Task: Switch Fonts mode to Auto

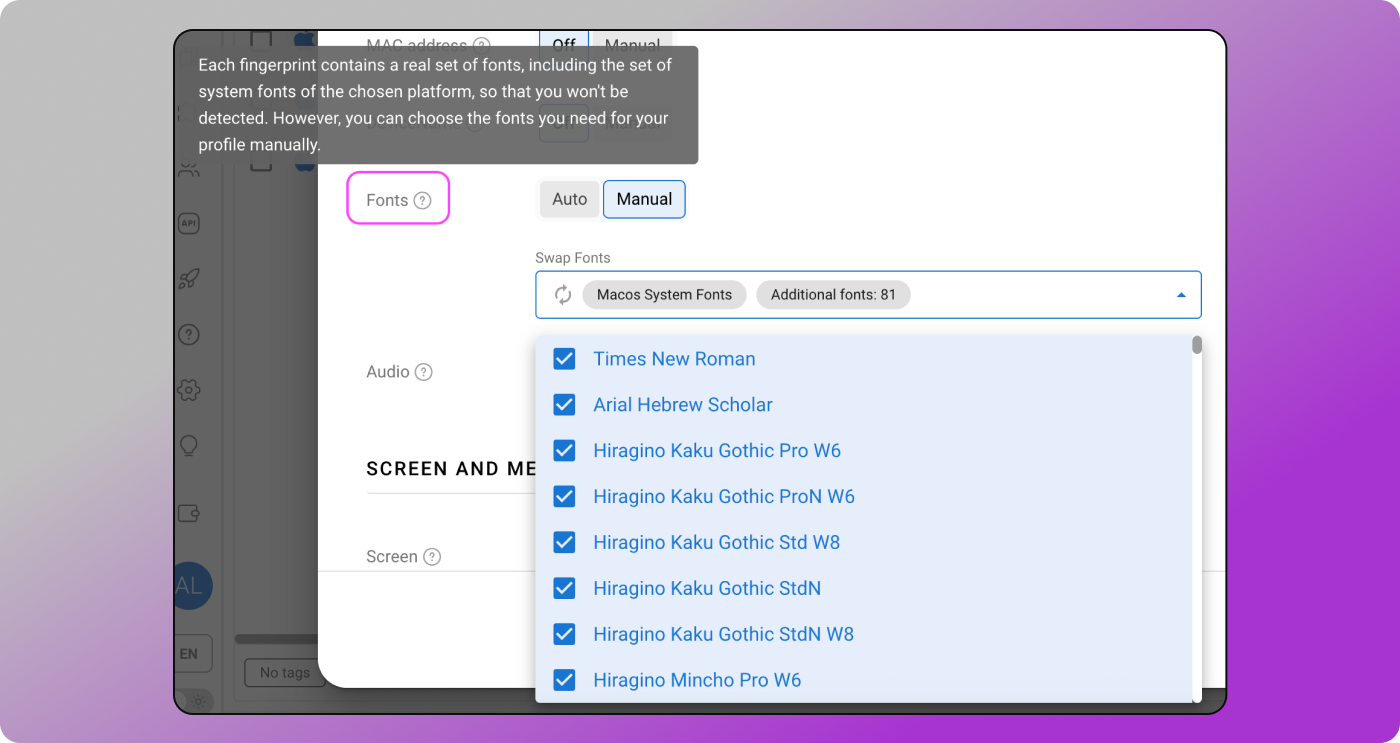Action: coord(570,199)
